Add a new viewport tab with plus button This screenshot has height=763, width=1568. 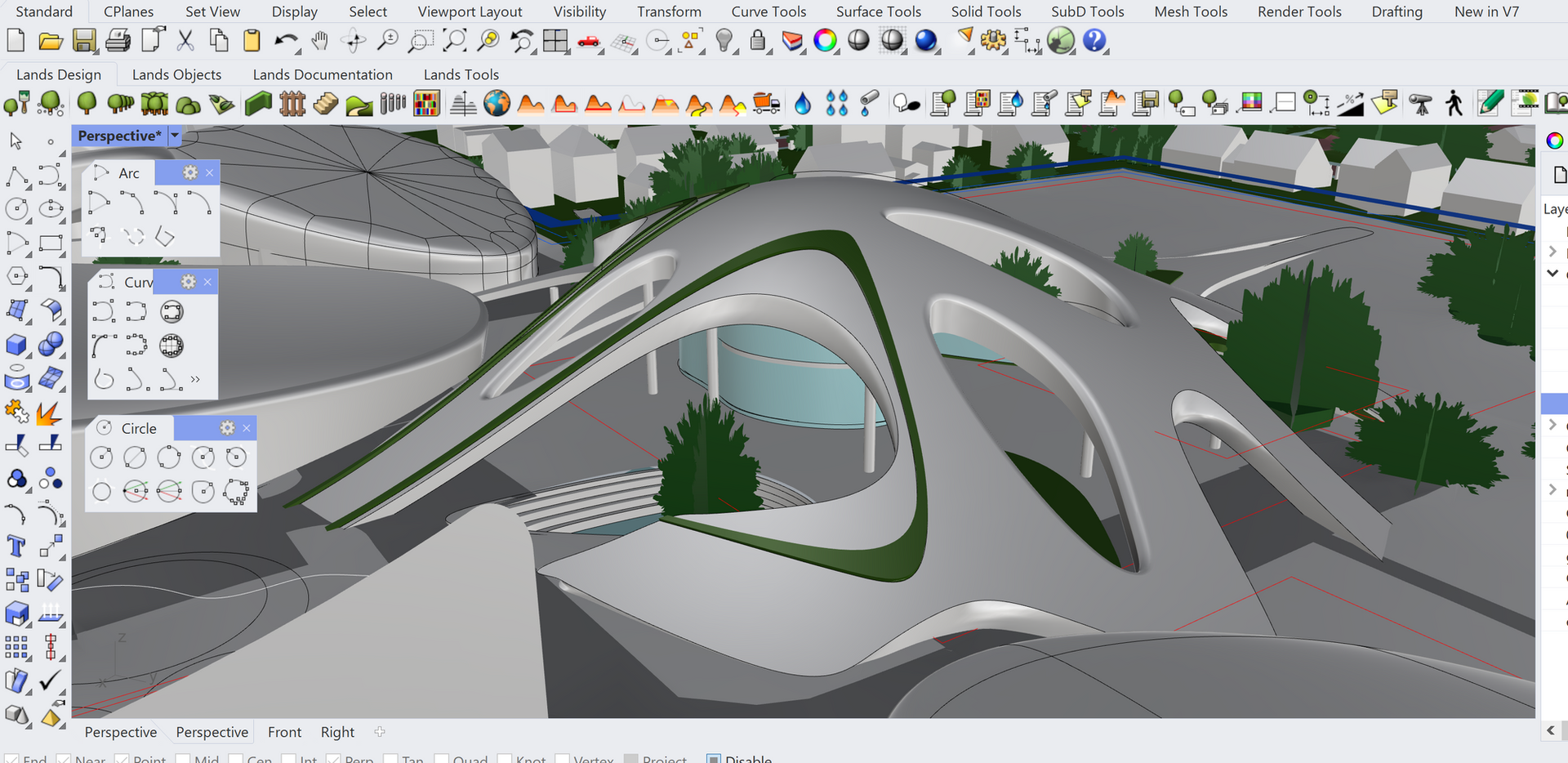[x=380, y=732]
